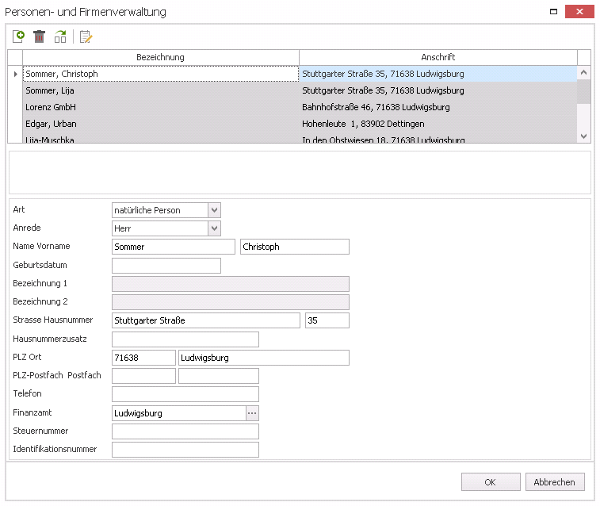600x506 pixels.
Task: Click the trash delete icon
Action: click(39, 37)
